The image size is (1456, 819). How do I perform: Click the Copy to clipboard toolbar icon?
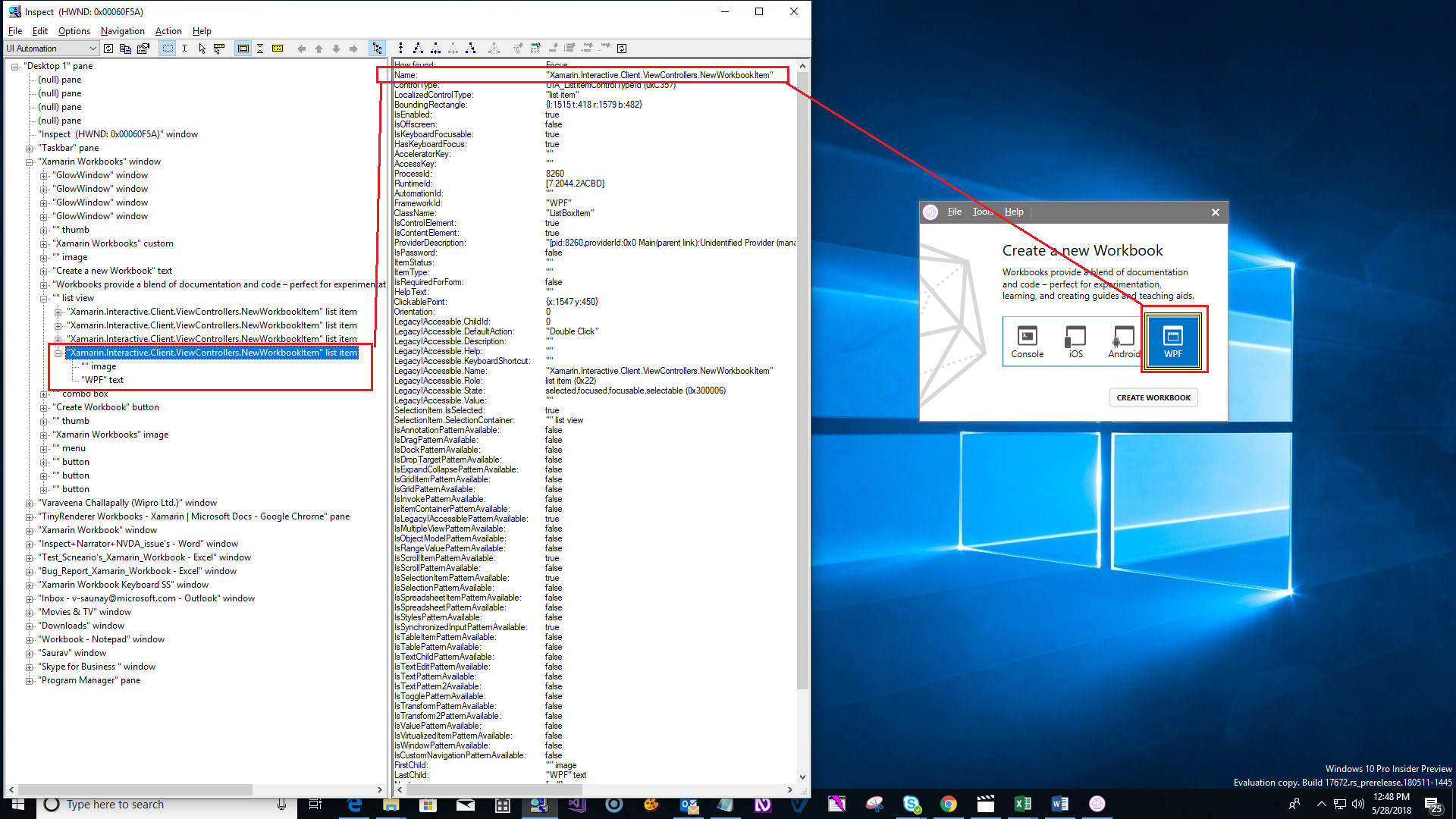126,49
